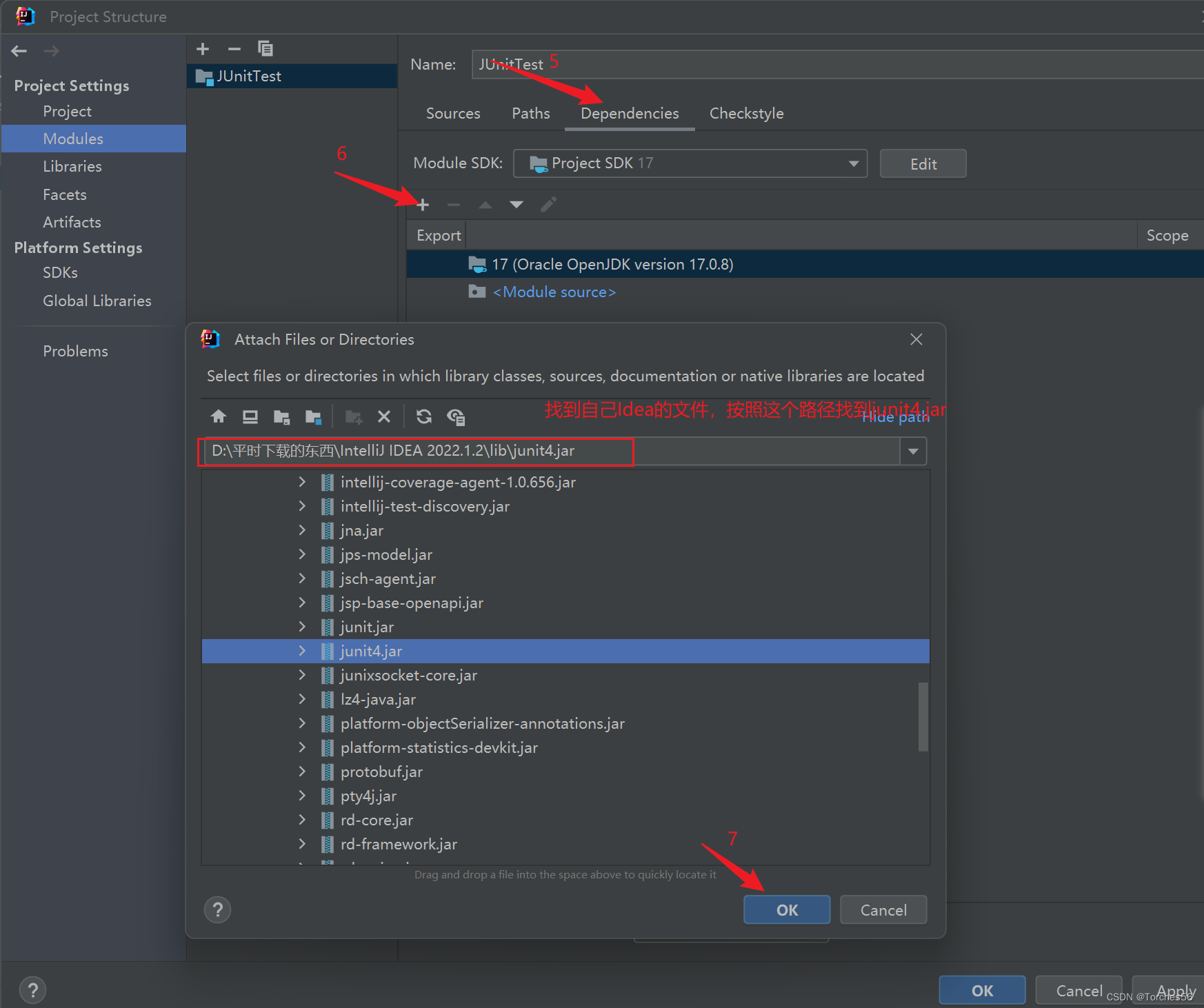Viewport: 1204px width, 1008px height.
Task: Open Libraries settings
Action: [72, 166]
